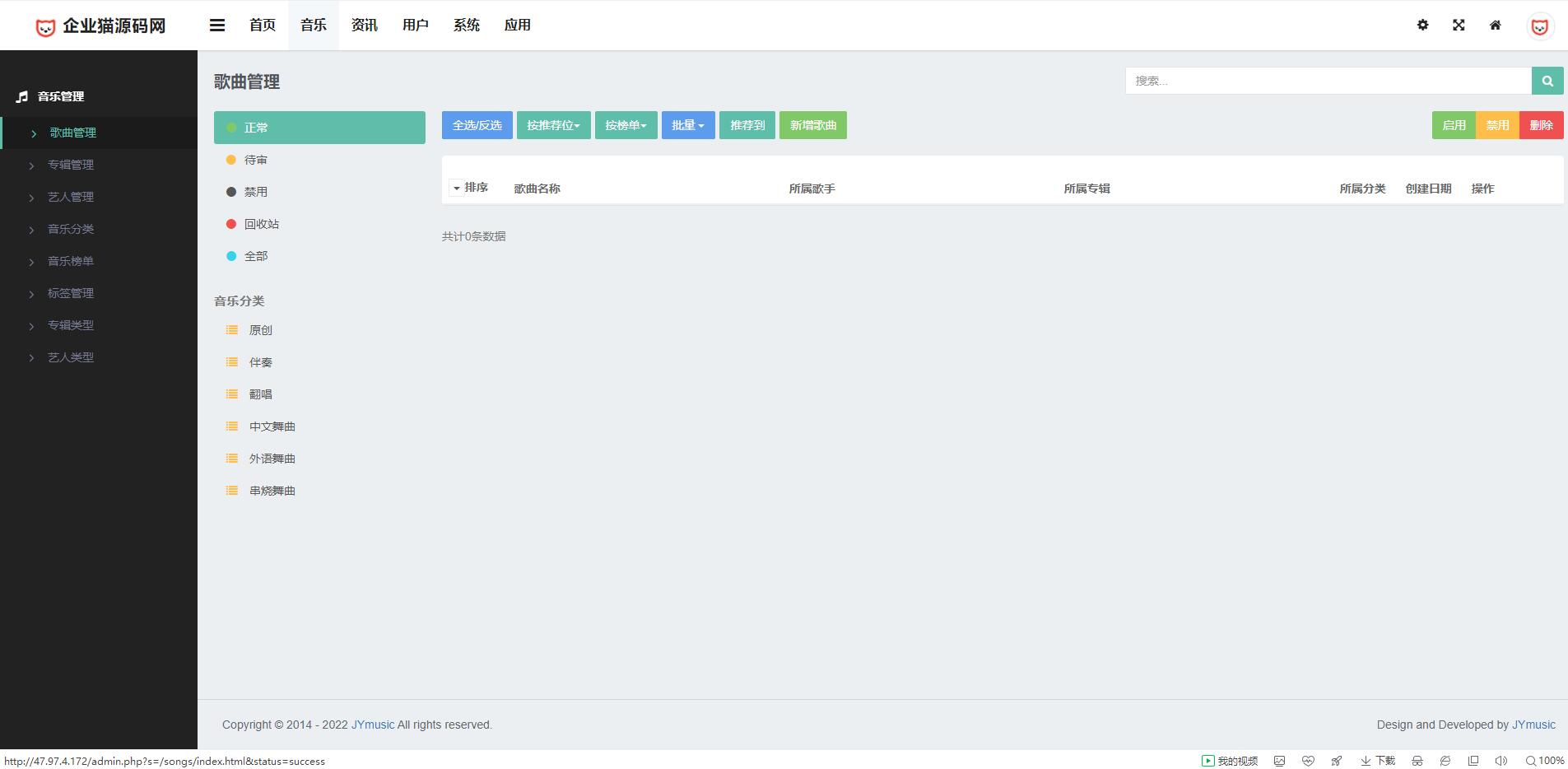The width and height of the screenshot is (1568, 769).
Task: Open settings gear icon in header
Action: click(1422, 25)
